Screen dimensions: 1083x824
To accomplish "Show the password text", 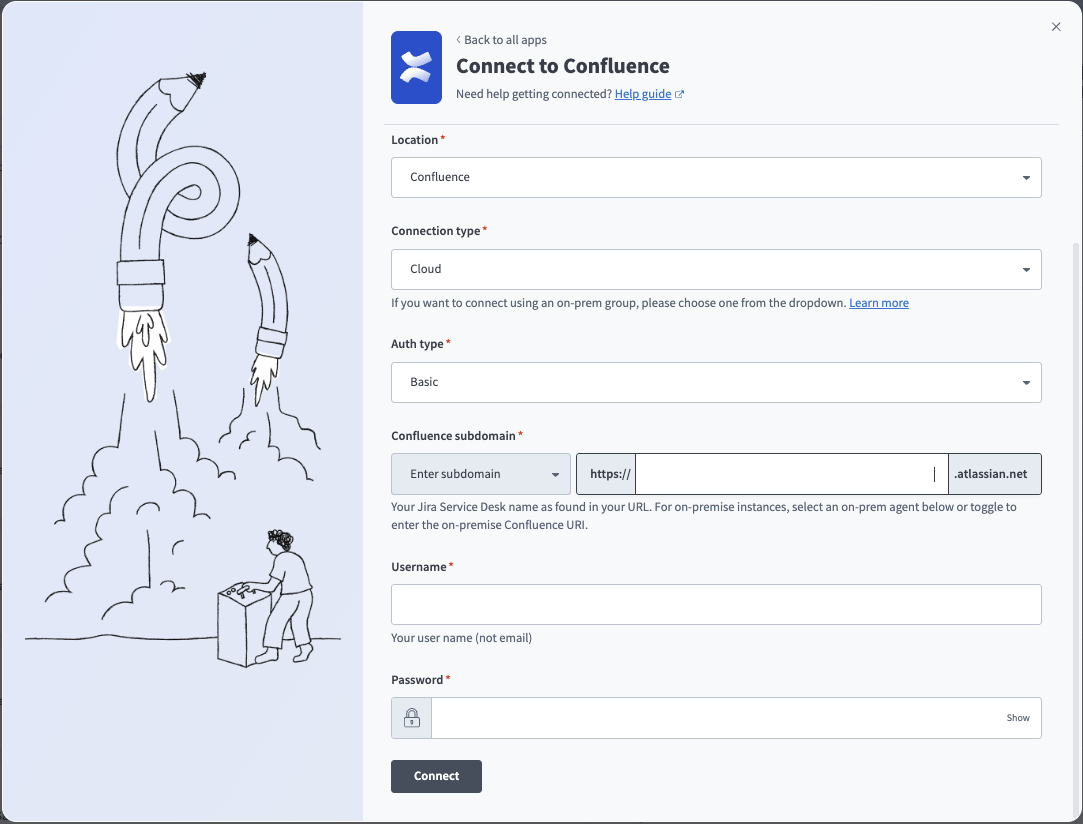I will [1018, 717].
